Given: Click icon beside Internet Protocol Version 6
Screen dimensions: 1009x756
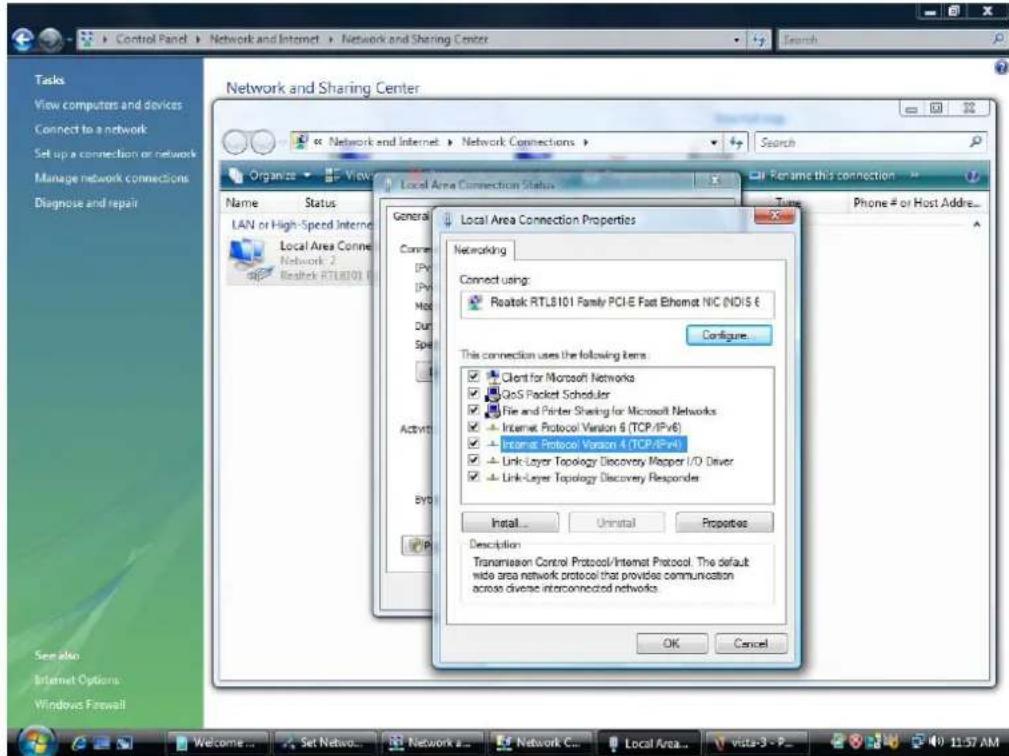Looking at the screenshot, I should [x=493, y=427].
